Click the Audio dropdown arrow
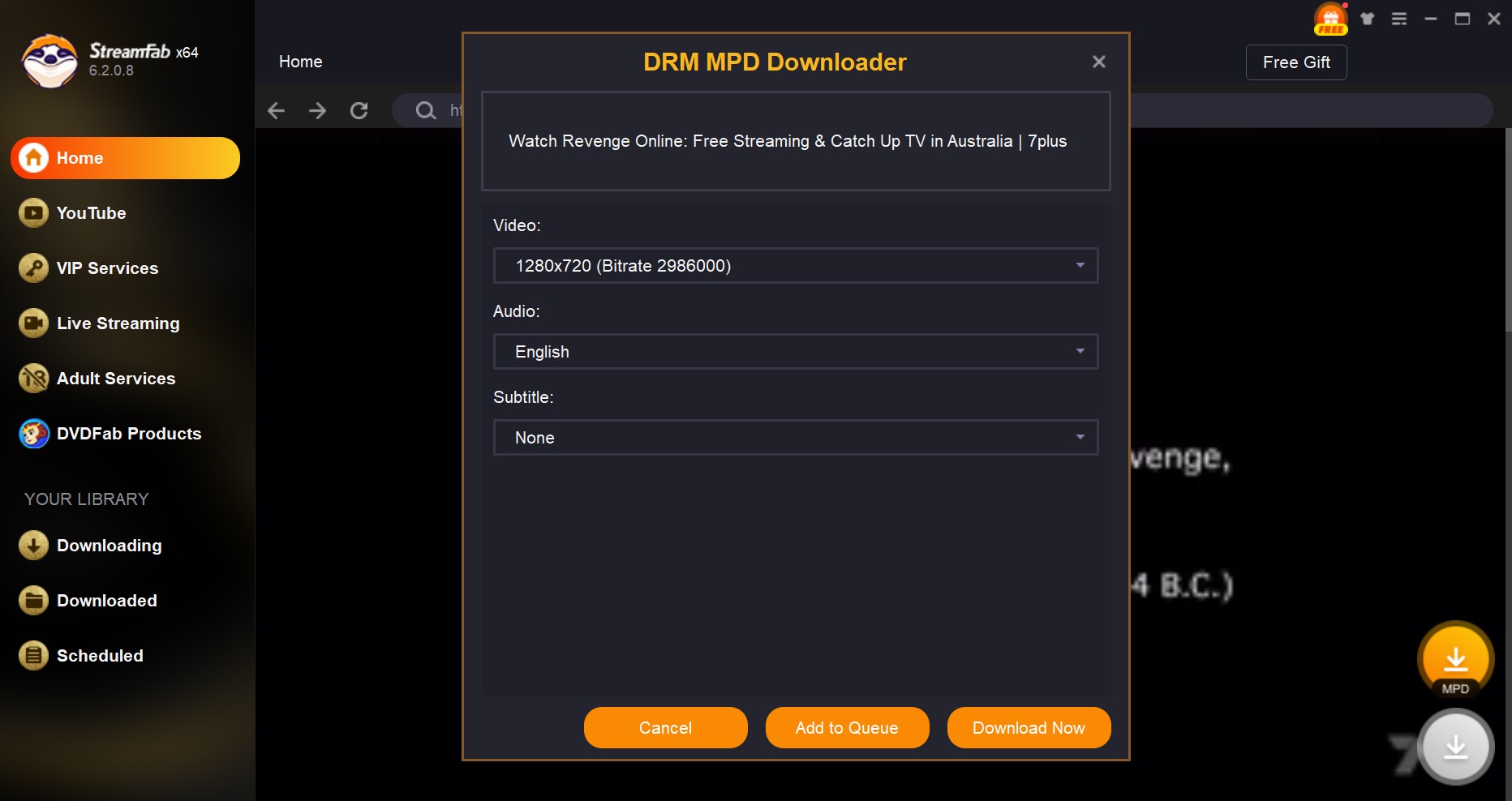The image size is (1512, 801). (1080, 351)
